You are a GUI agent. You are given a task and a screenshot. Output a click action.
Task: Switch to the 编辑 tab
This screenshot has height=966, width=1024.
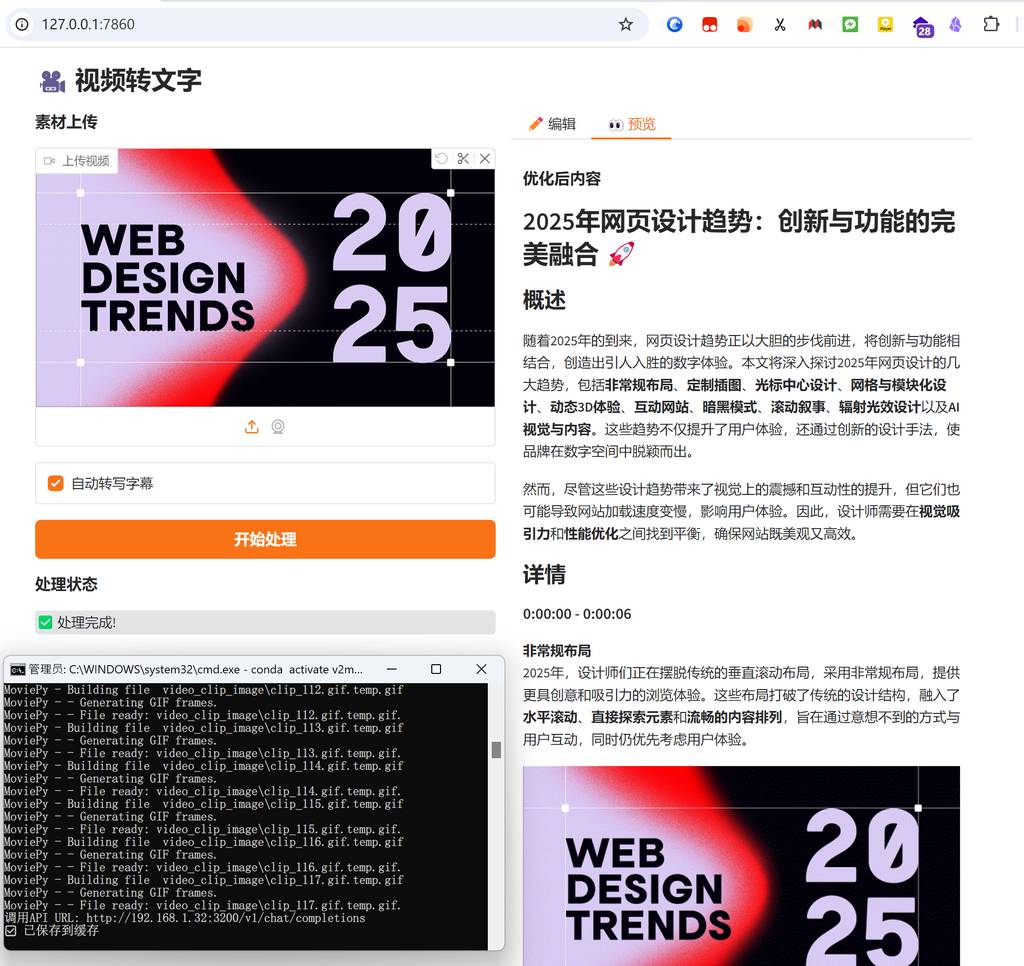(x=551, y=124)
